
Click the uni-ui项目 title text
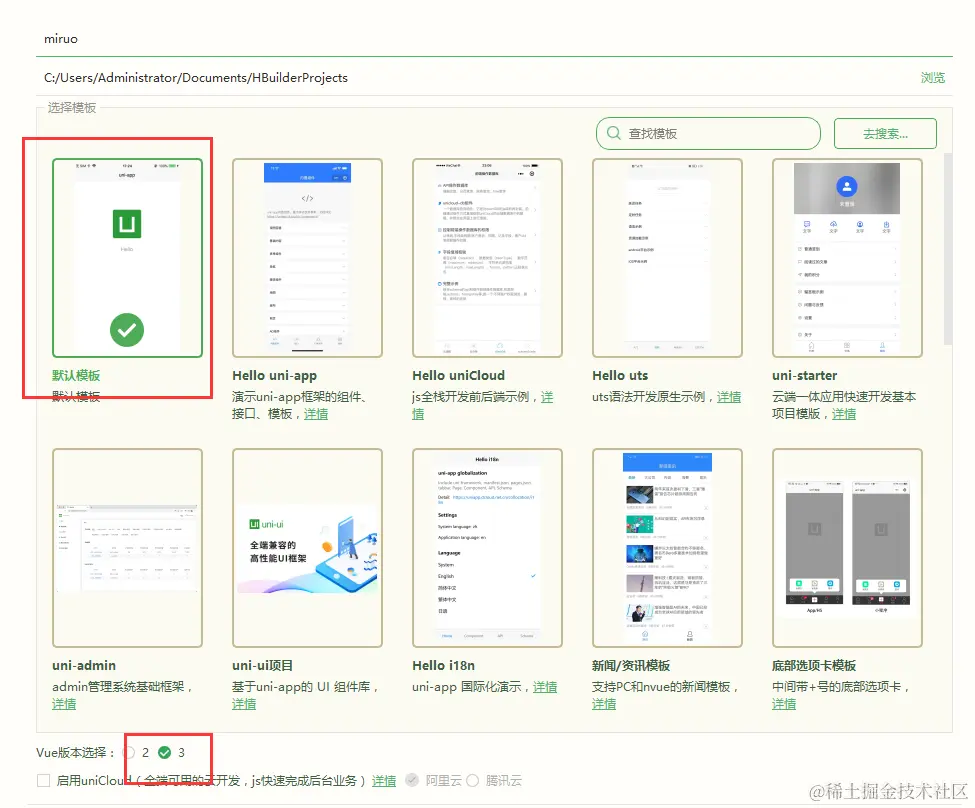click(x=262, y=665)
